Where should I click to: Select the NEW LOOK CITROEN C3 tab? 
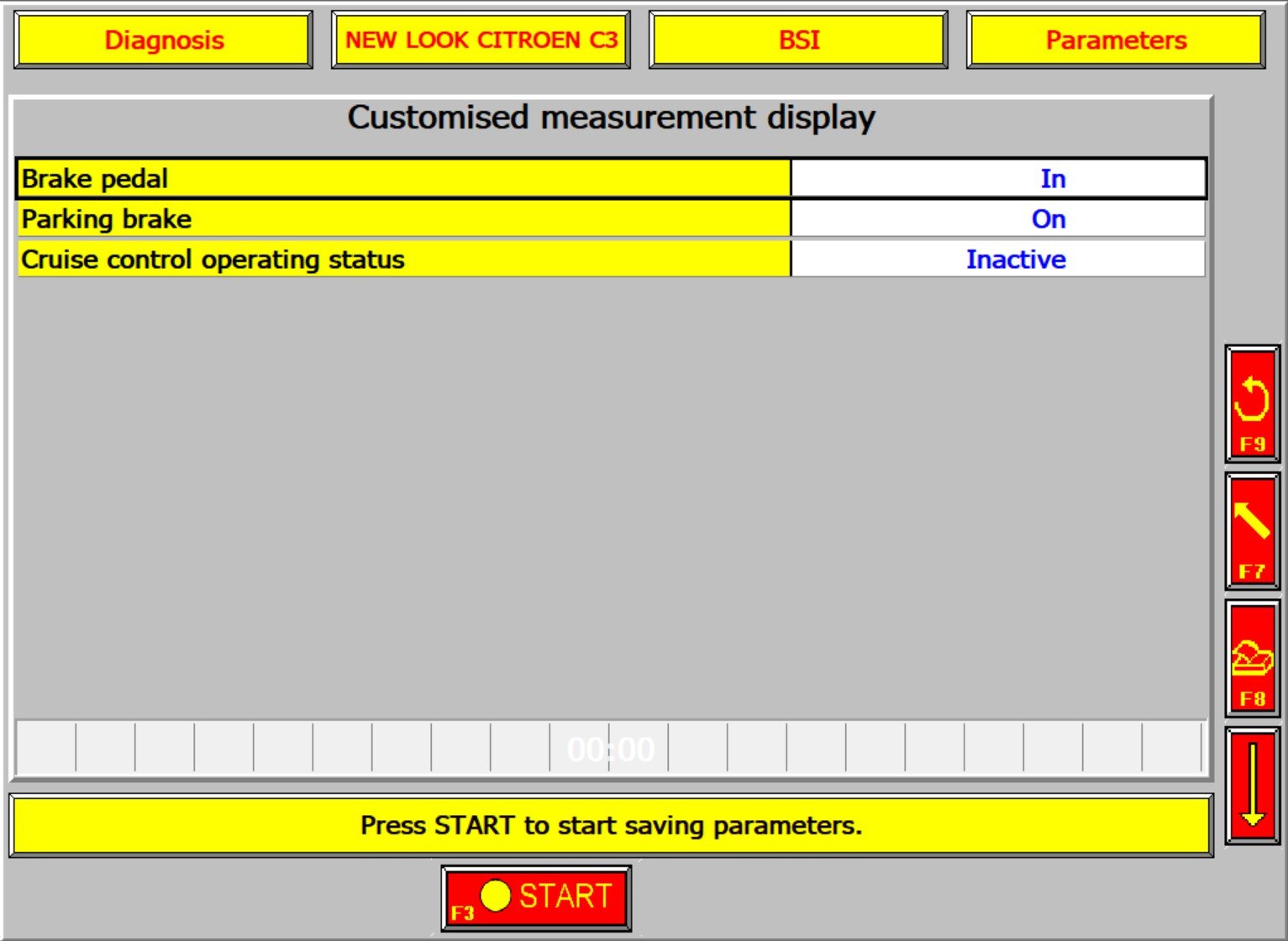[481, 39]
